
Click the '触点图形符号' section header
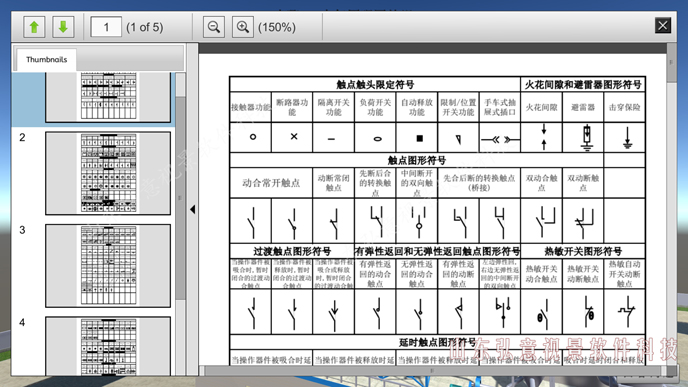[417, 160]
